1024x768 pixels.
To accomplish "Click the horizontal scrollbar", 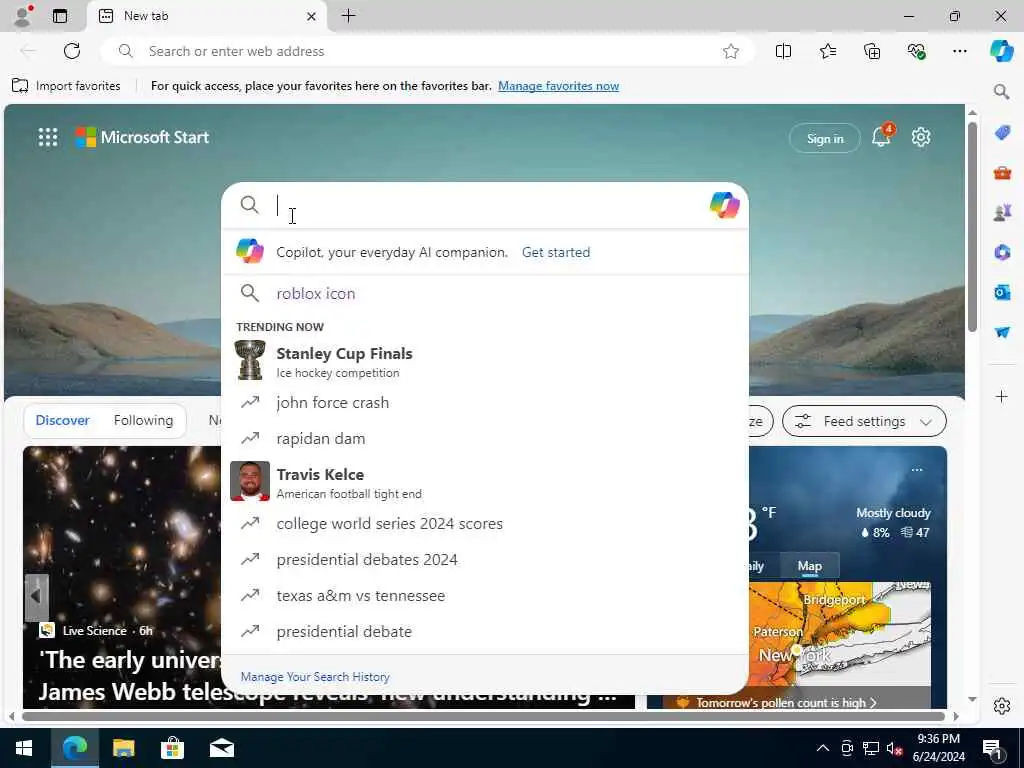I will (x=483, y=716).
